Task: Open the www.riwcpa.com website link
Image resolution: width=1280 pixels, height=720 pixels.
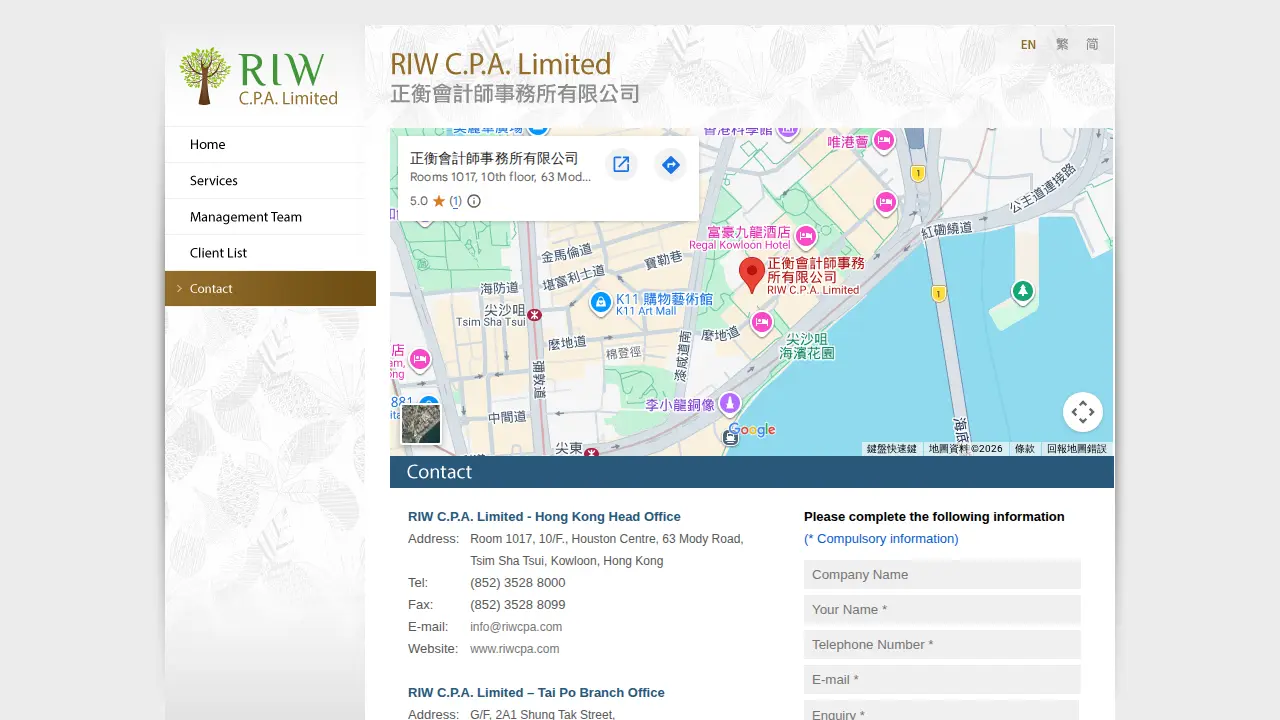Action: (x=514, y=649)
